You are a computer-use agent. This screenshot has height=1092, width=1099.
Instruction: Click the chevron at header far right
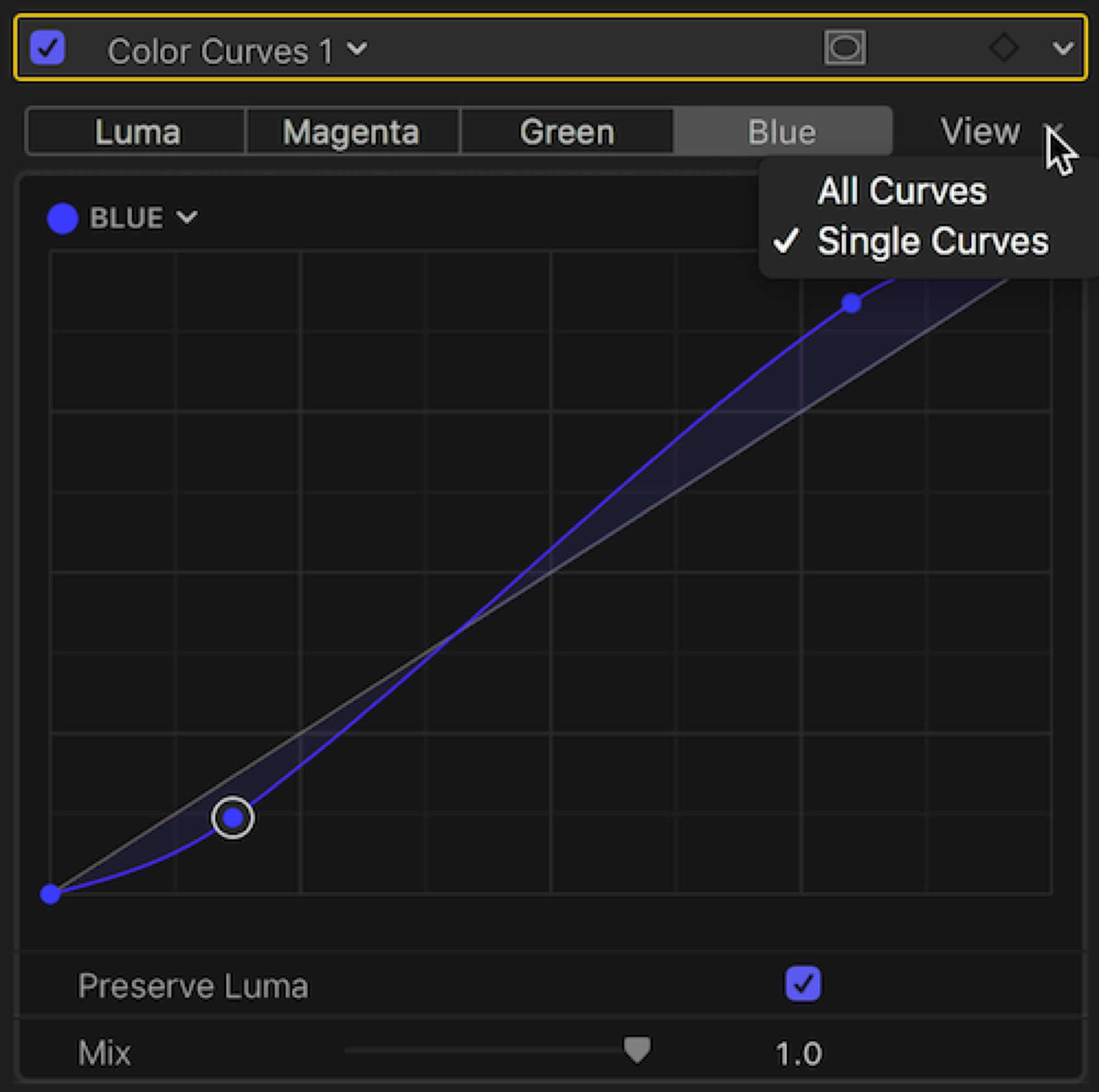pyautogui.click(x=1062, y=49)
